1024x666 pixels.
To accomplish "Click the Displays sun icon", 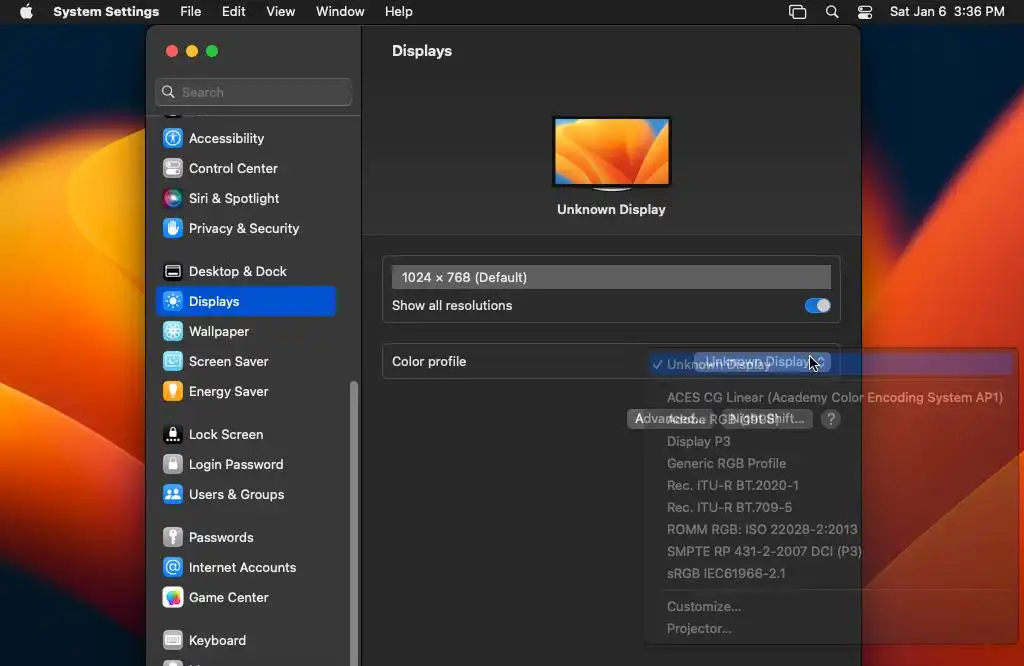I will (x=172, y=302).
